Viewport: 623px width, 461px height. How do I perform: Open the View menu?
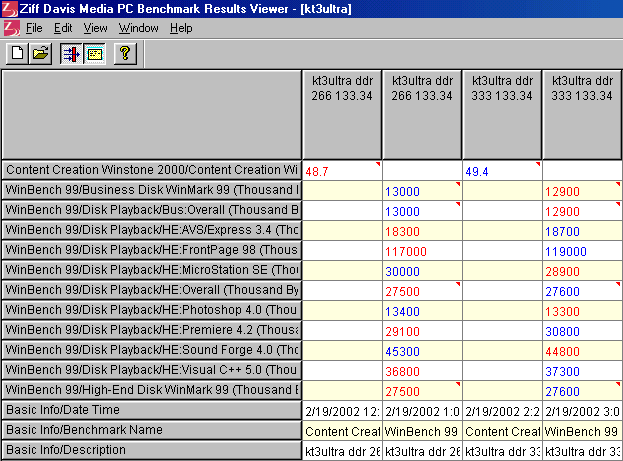[95, 28]
